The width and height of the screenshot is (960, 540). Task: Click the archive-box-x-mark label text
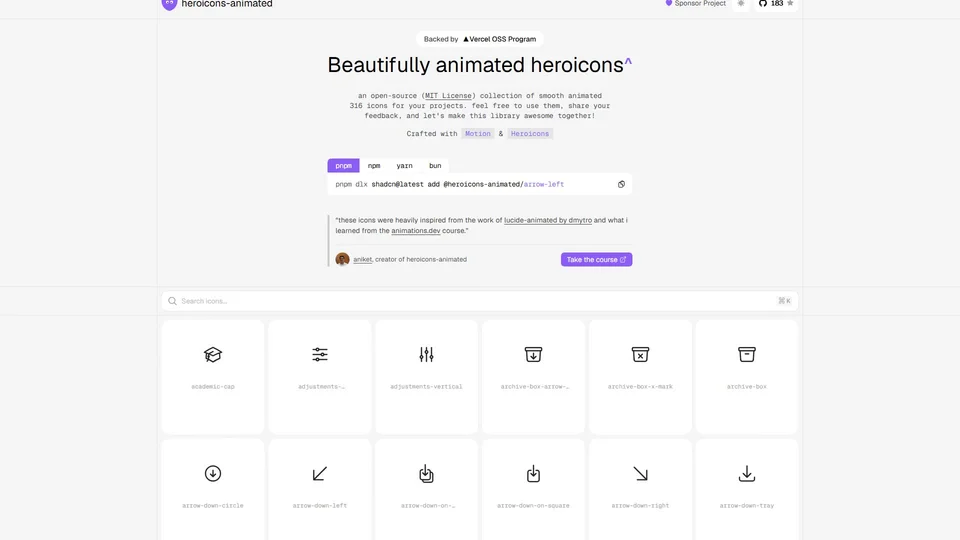(x=640, y=386)
